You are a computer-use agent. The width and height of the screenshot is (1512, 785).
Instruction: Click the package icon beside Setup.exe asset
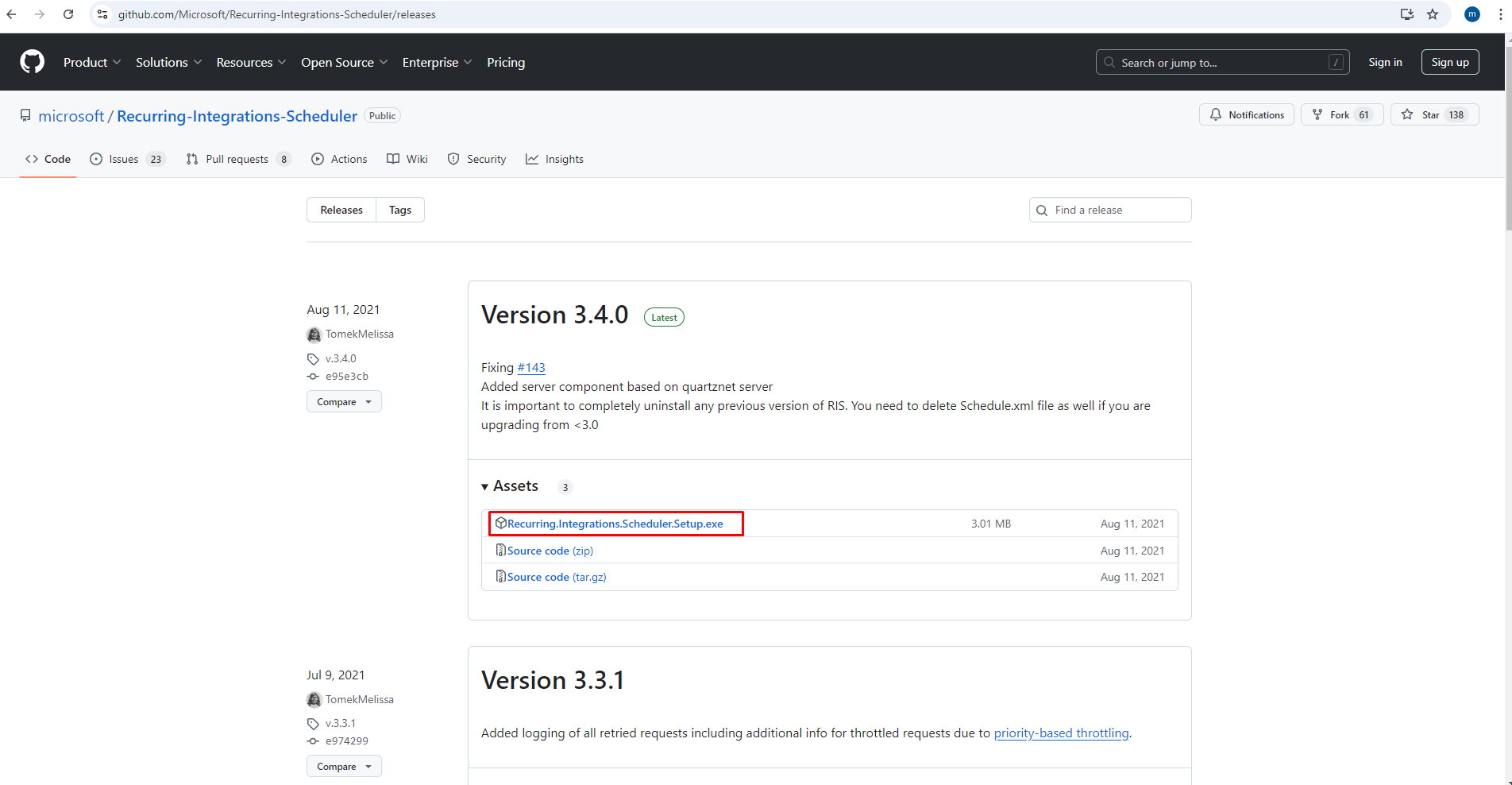501,523
